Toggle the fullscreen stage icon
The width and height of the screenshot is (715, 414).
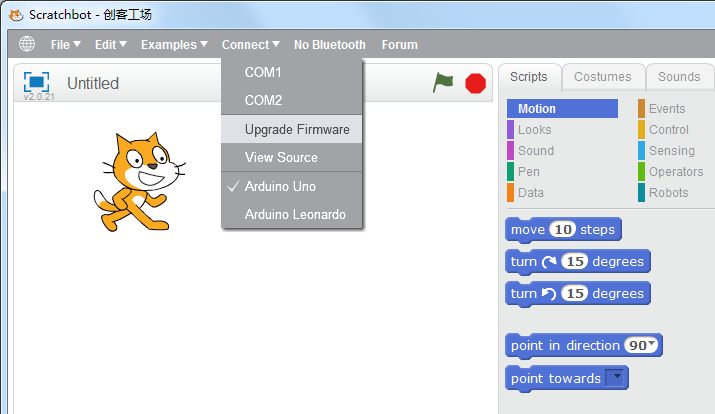pos(36,82)
